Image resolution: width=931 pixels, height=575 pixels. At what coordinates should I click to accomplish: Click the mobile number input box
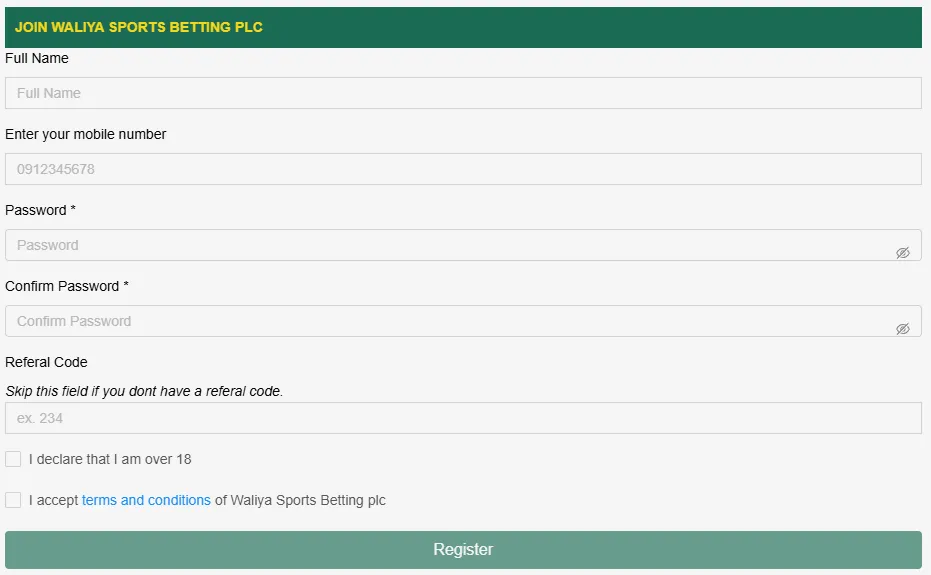[x=463, y=169]
